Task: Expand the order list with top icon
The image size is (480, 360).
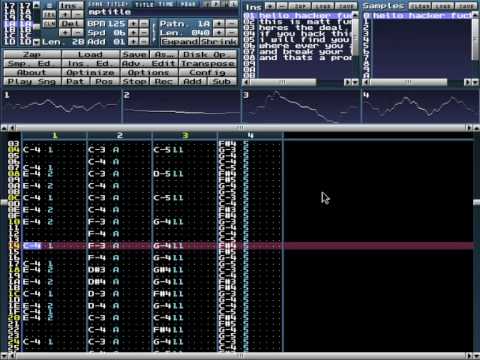Action: point(49,6)
